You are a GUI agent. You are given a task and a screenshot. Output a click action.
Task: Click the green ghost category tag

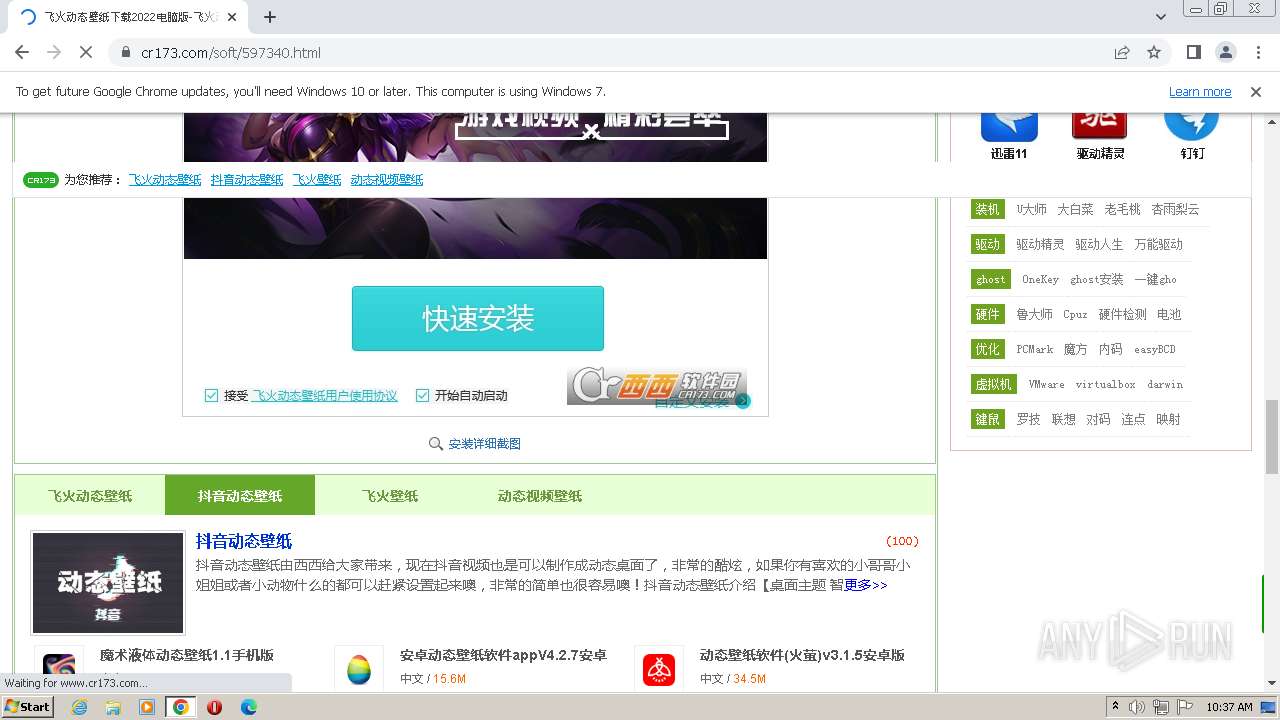pos(991,279)
